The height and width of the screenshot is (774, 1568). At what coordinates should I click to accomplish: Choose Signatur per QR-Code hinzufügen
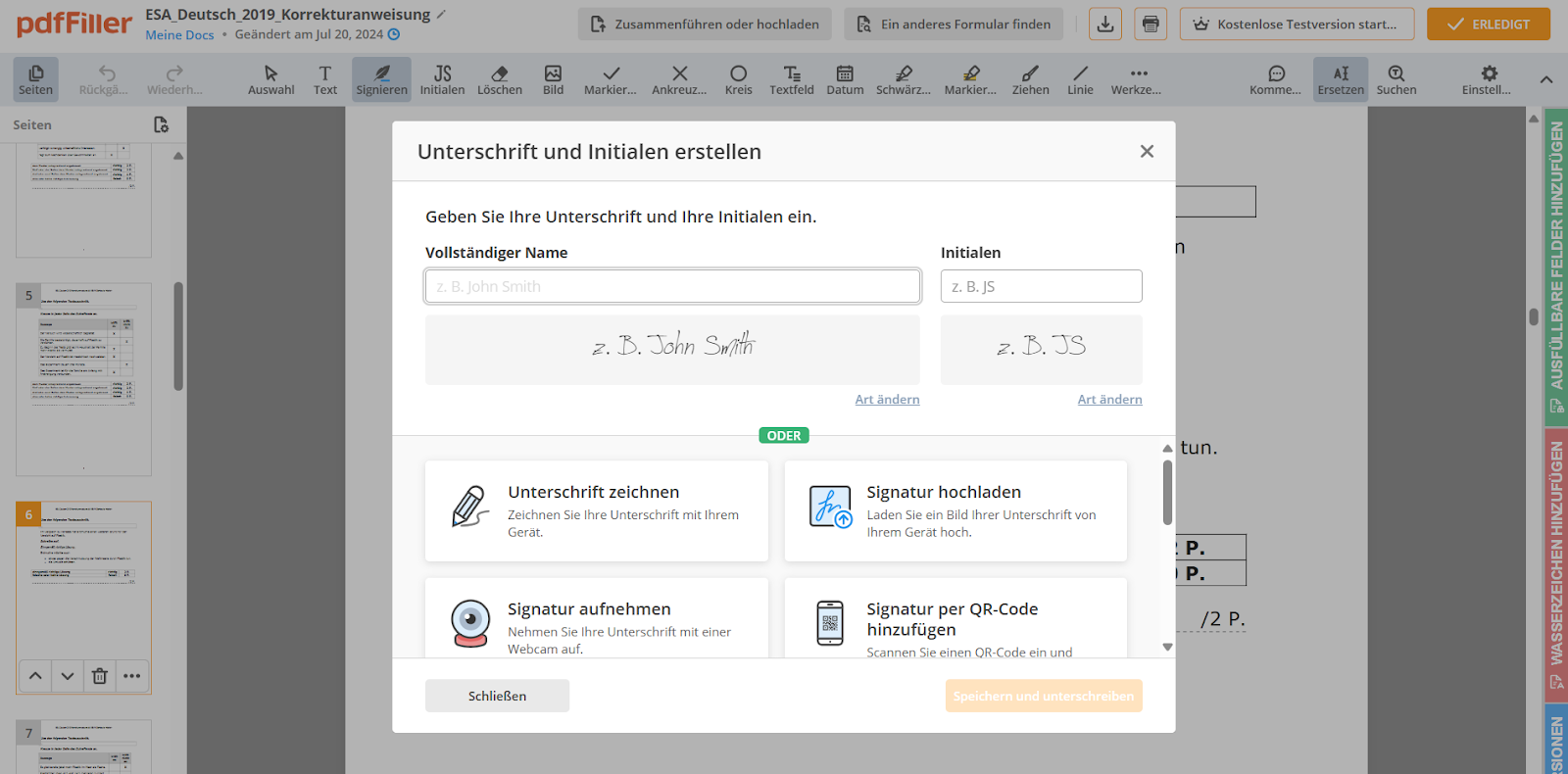pyautogui.click(x=955, y=618)
